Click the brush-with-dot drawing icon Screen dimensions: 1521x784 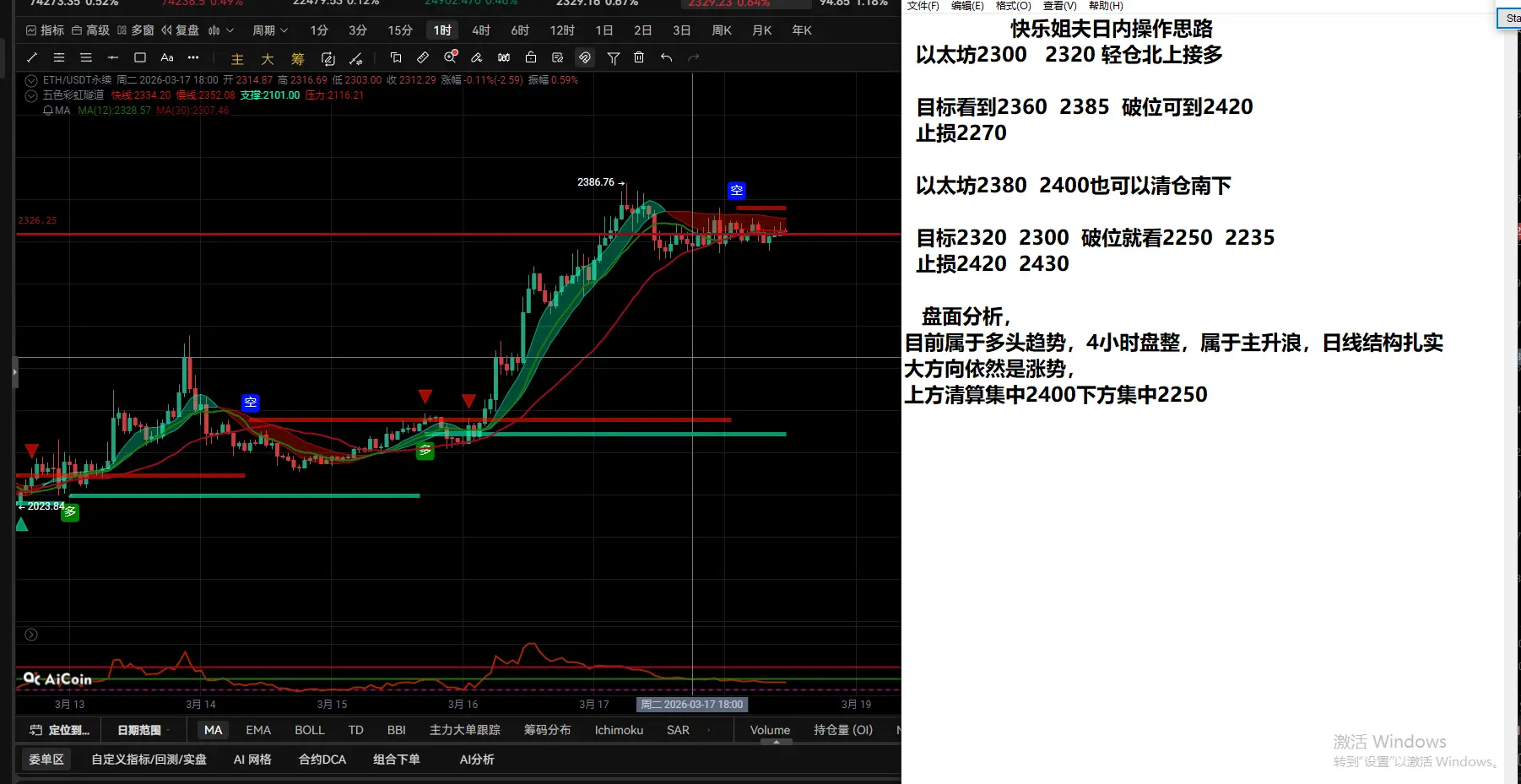[356, 58]
